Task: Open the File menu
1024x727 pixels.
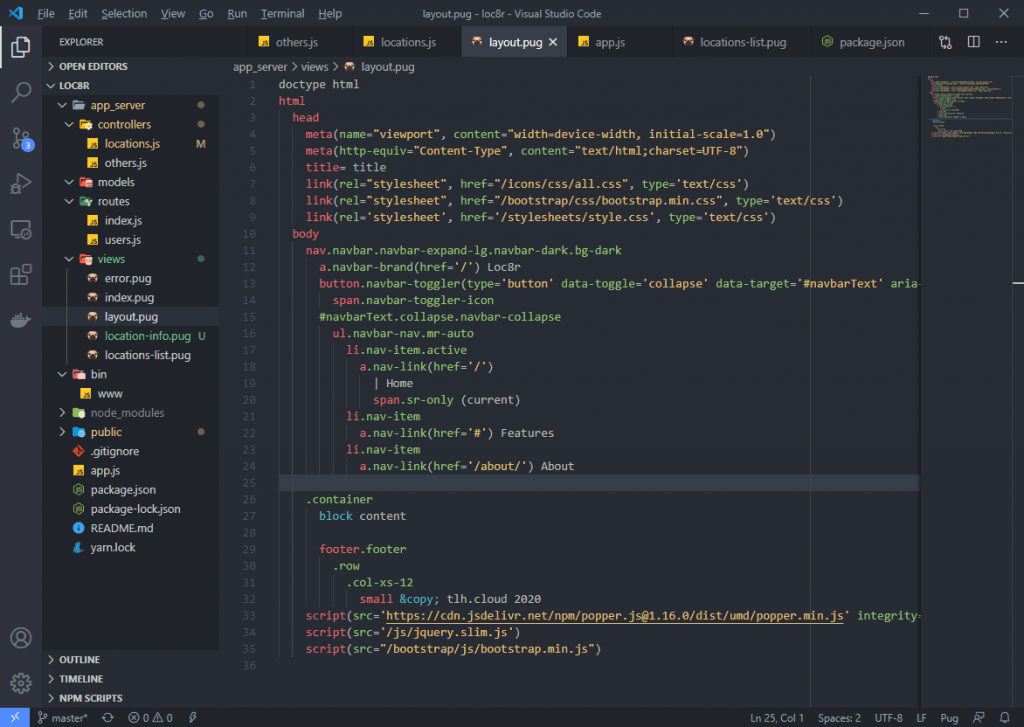Action: (x=46, y=13)
